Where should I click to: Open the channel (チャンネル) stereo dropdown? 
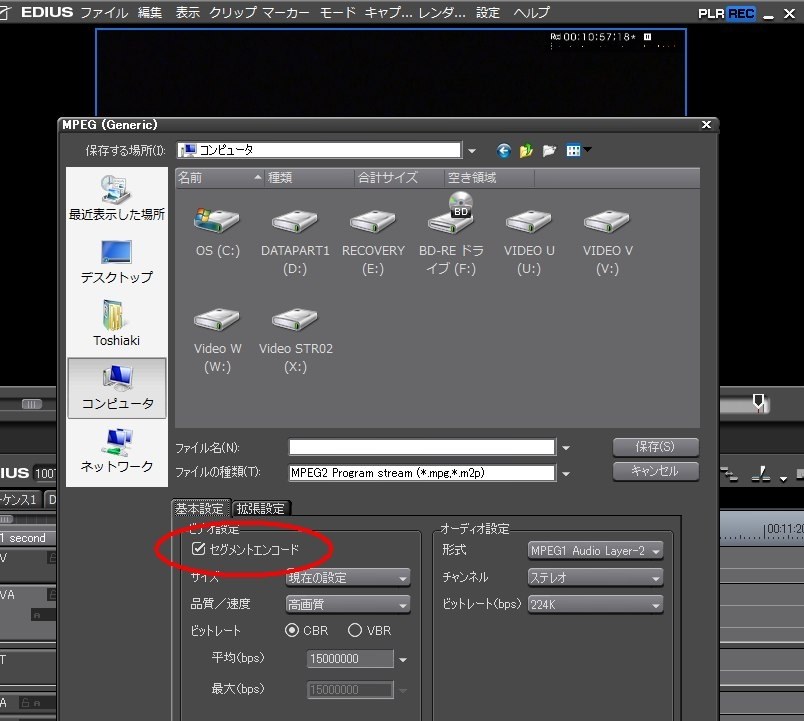click(595, 578)
